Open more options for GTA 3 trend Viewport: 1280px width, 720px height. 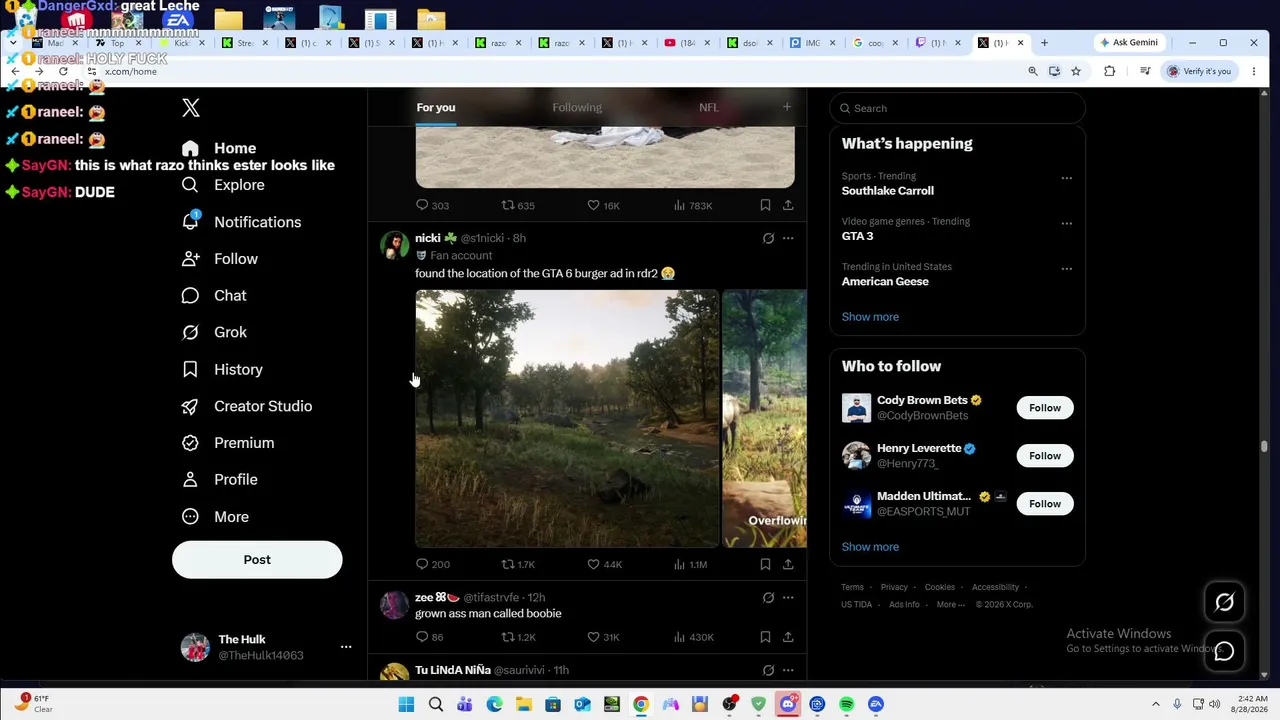tap(1066, 223)
